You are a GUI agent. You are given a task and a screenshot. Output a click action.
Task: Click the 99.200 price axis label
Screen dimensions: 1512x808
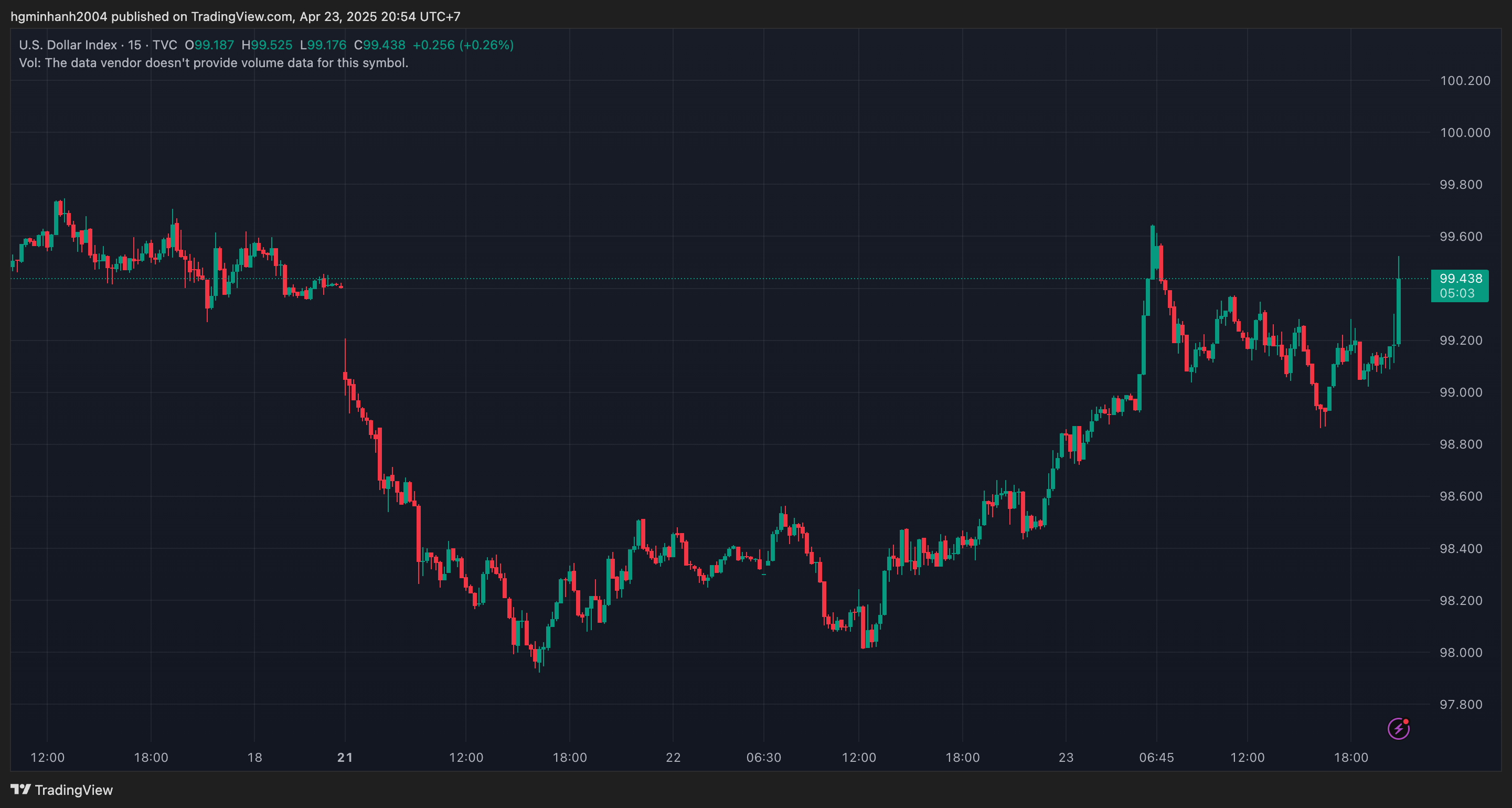click(1461, 341)
